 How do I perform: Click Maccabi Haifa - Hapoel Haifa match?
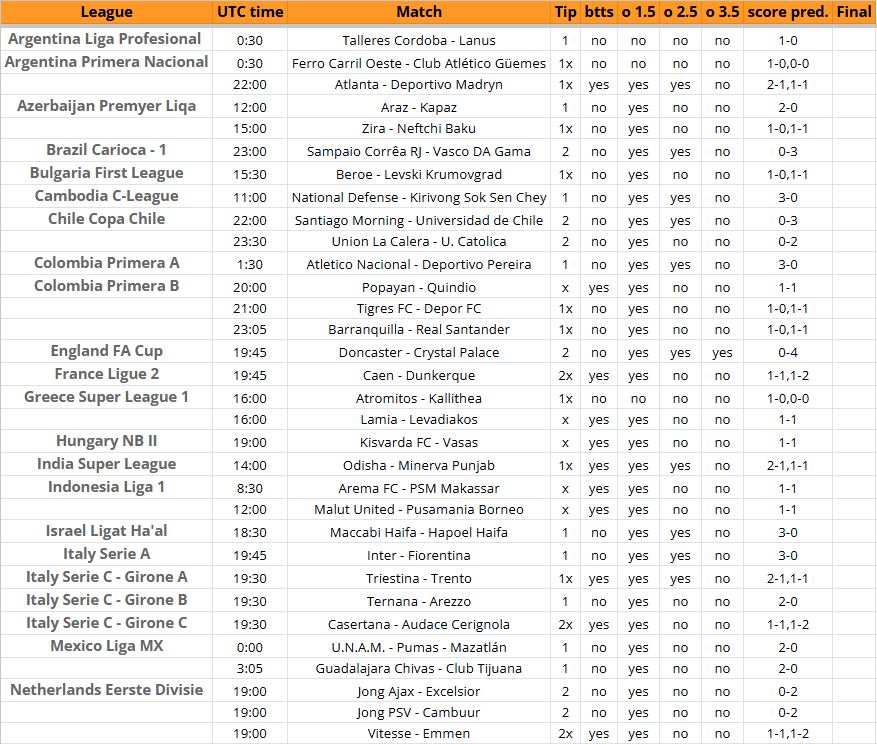coord(419,533)
